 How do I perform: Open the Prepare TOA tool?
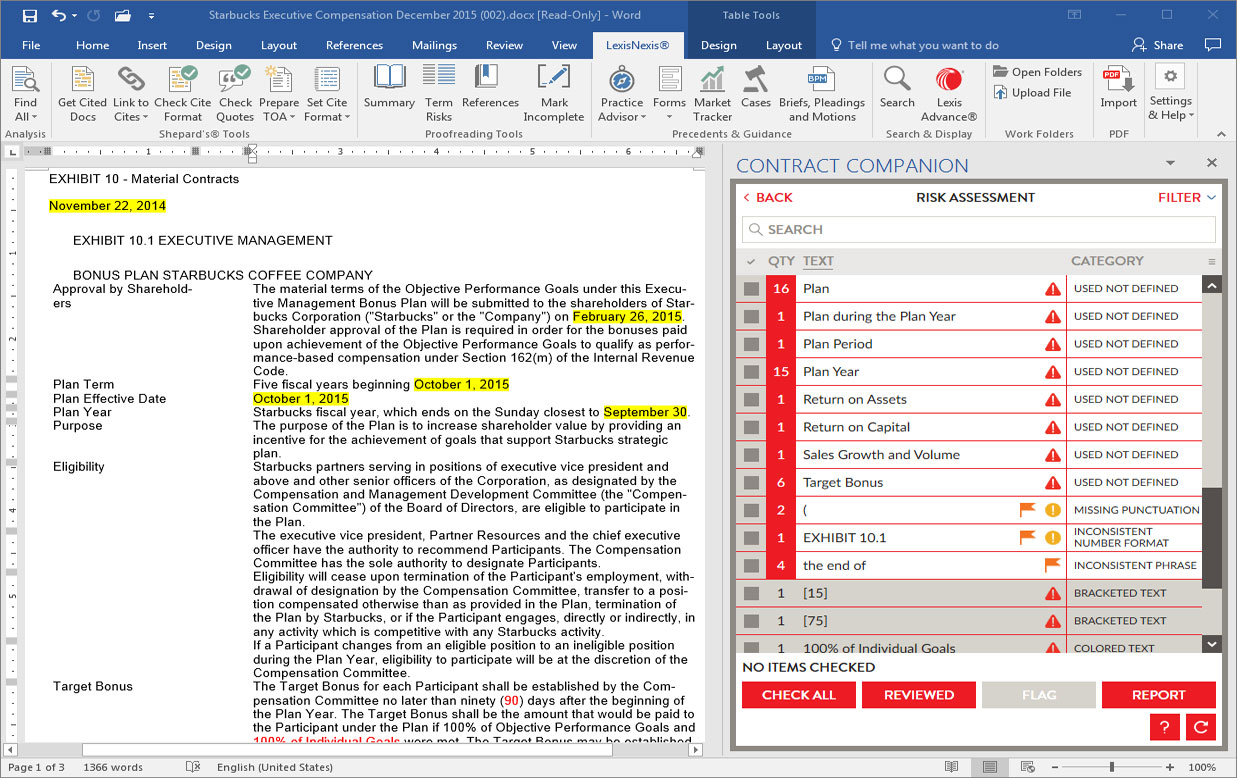(x=278, y=94)
